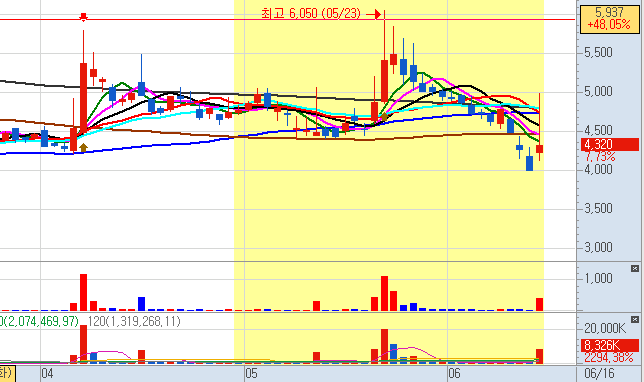This screenshot has height=382, width=644.
Task: Click the 5,000 price axis label
Action: point(598,92)
